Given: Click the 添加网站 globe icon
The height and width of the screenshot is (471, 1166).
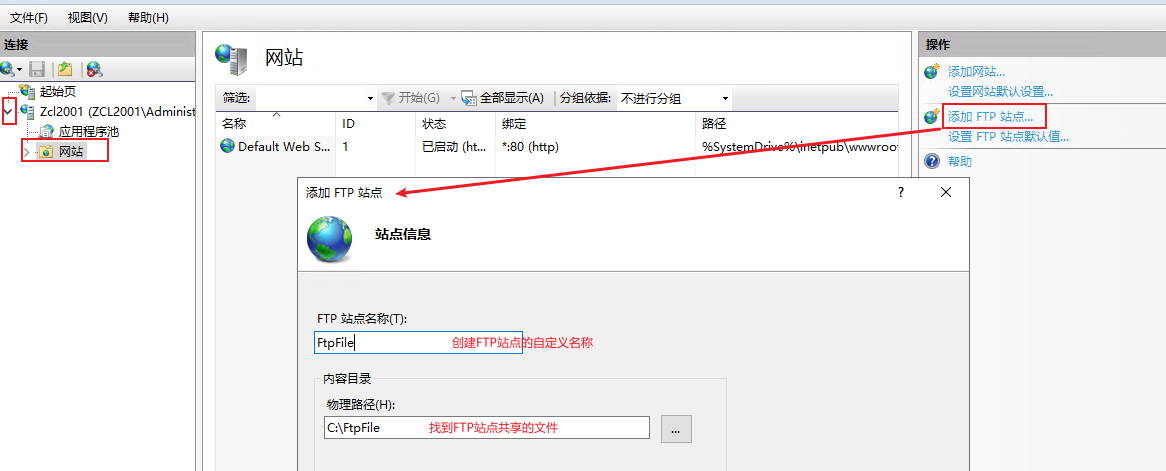Looking at the screenshot, I should tap(932, 72).
